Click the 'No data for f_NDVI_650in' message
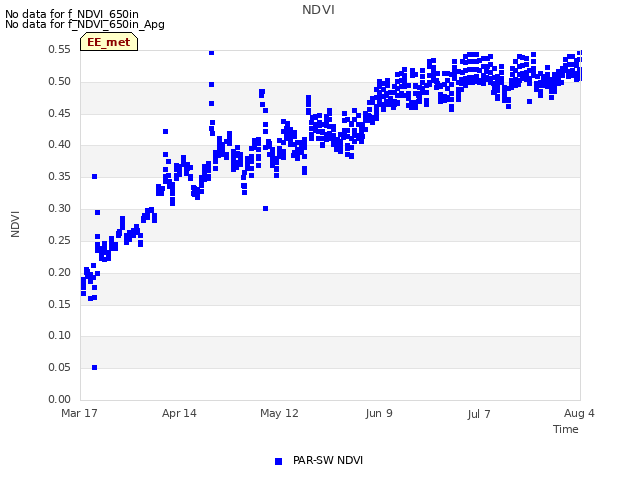 point(72,14)
